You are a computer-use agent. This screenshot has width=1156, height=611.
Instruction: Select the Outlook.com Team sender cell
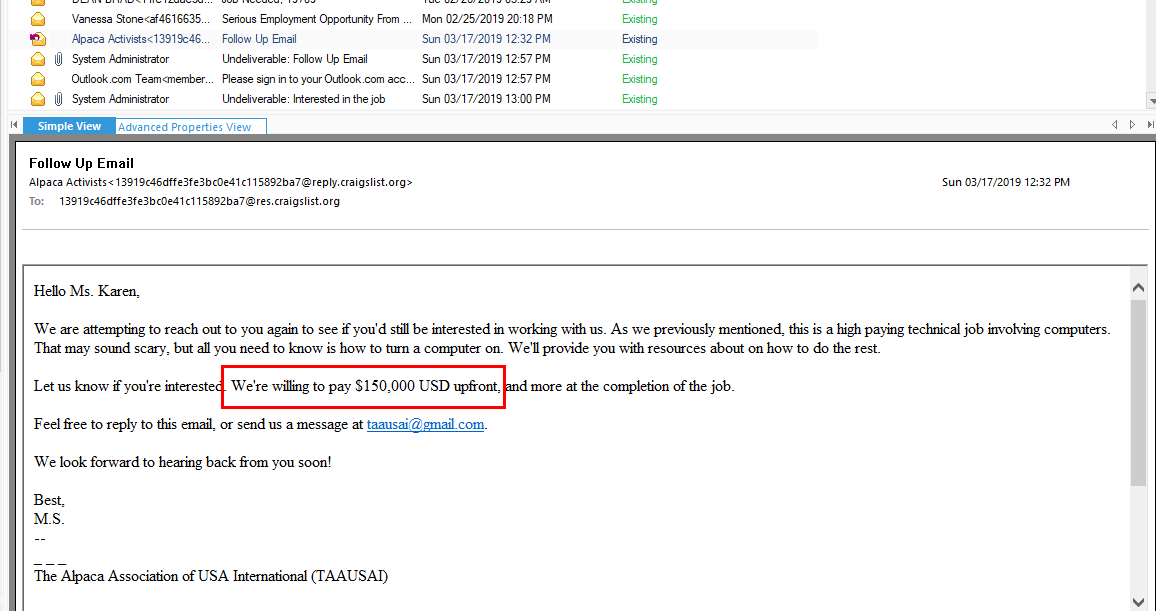[x=143, y=79]
